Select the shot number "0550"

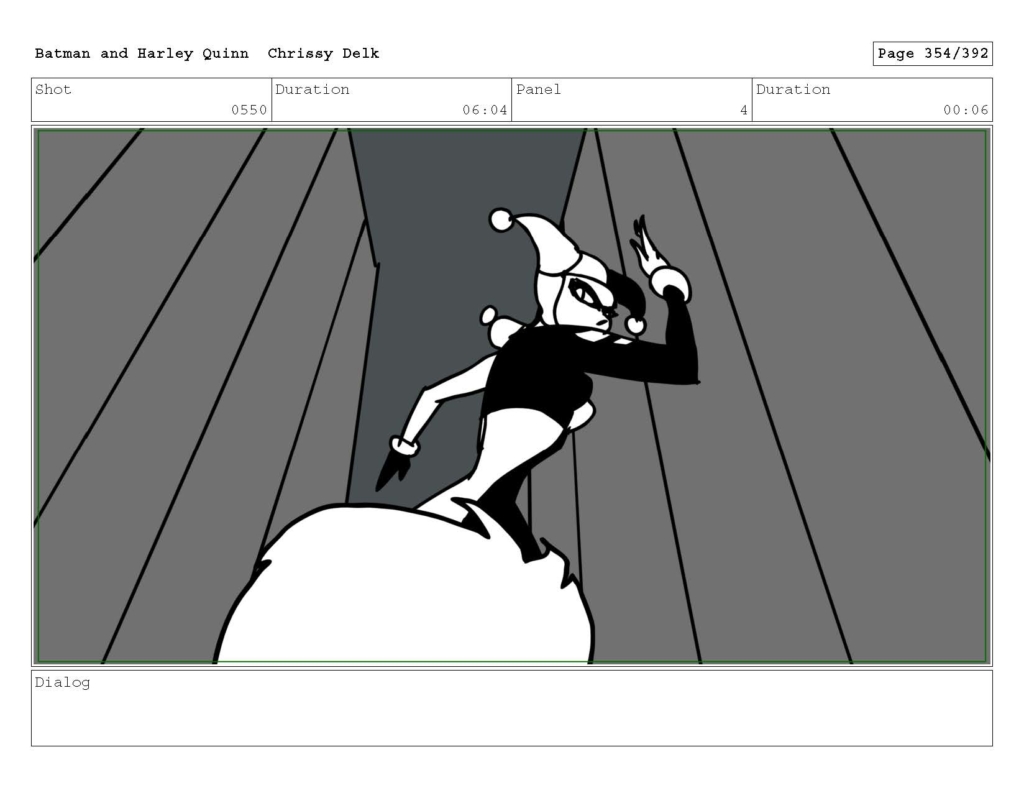[249, 110]
